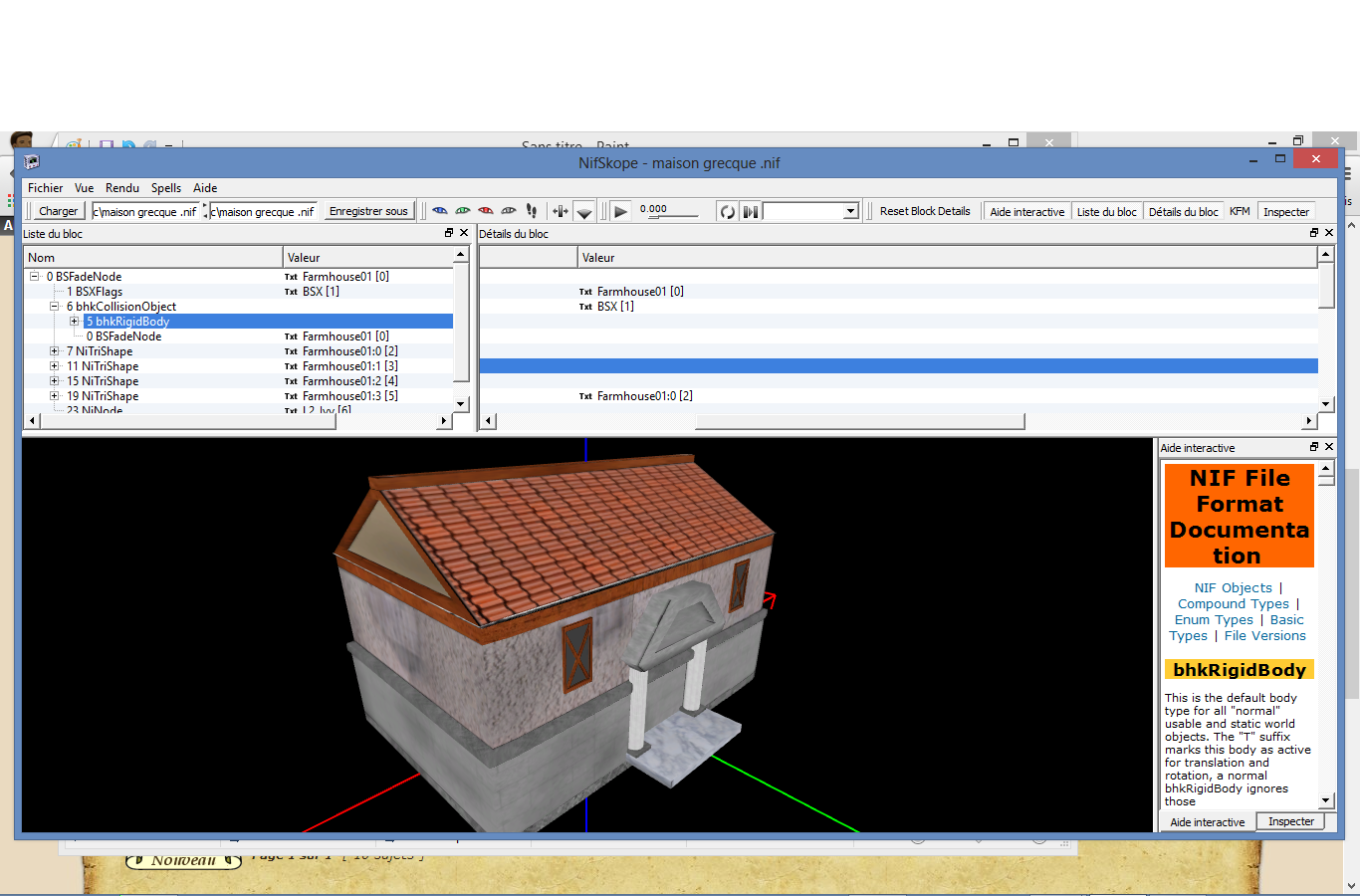Close the Détails du bloc panel
This screenshot has width=1360, height=896.
pyautogui.click(x=1329, y=233)
